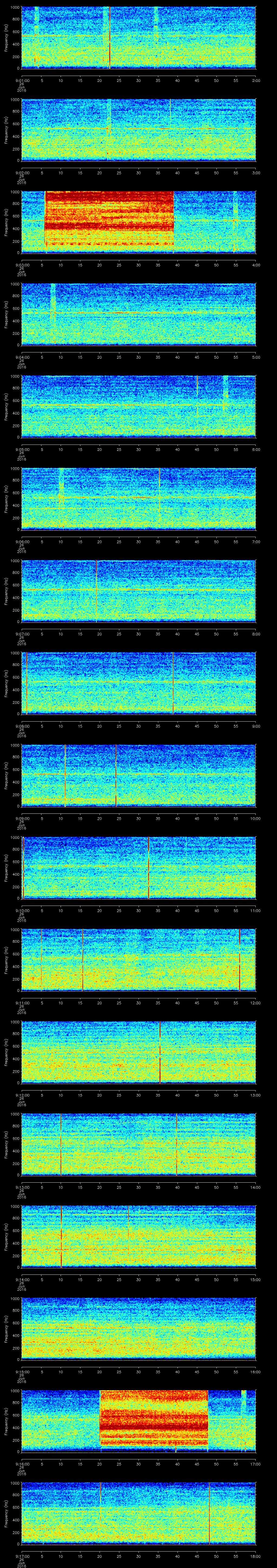Screen dimensions: 277x1568
Task: Pick the spectrogram panel starting at 9:07:00
Action: pyautogui.click(x=138, y=592)
